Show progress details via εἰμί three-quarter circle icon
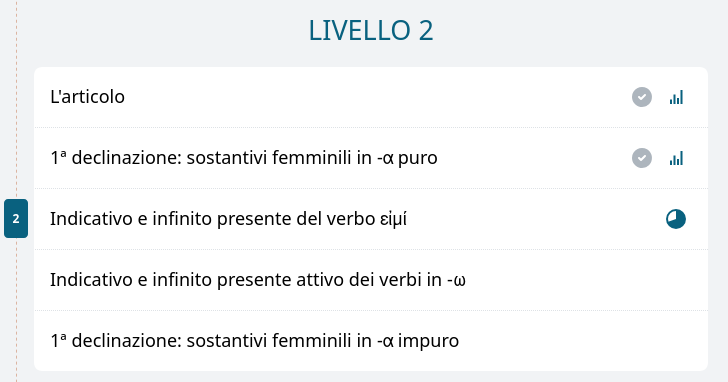 pos(676,219)
